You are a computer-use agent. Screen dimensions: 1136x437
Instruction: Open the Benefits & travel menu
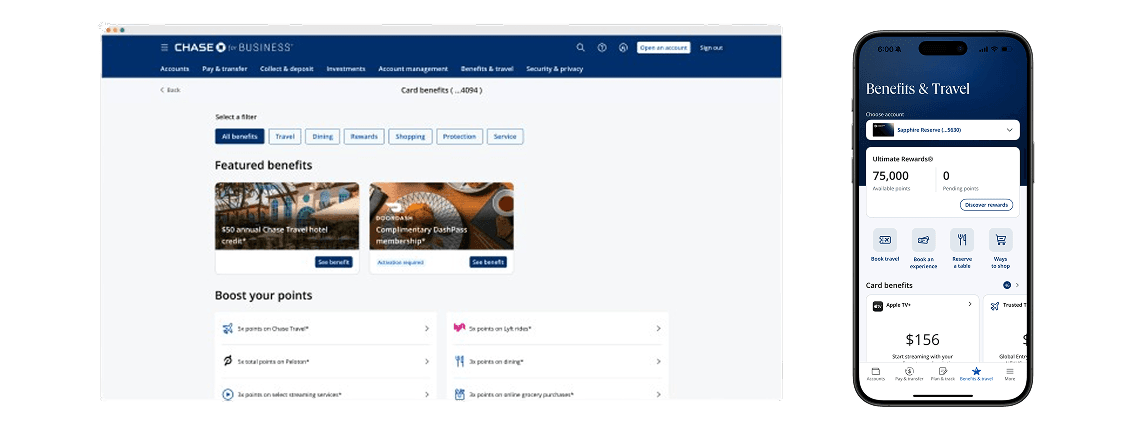[x=487, y=69]
